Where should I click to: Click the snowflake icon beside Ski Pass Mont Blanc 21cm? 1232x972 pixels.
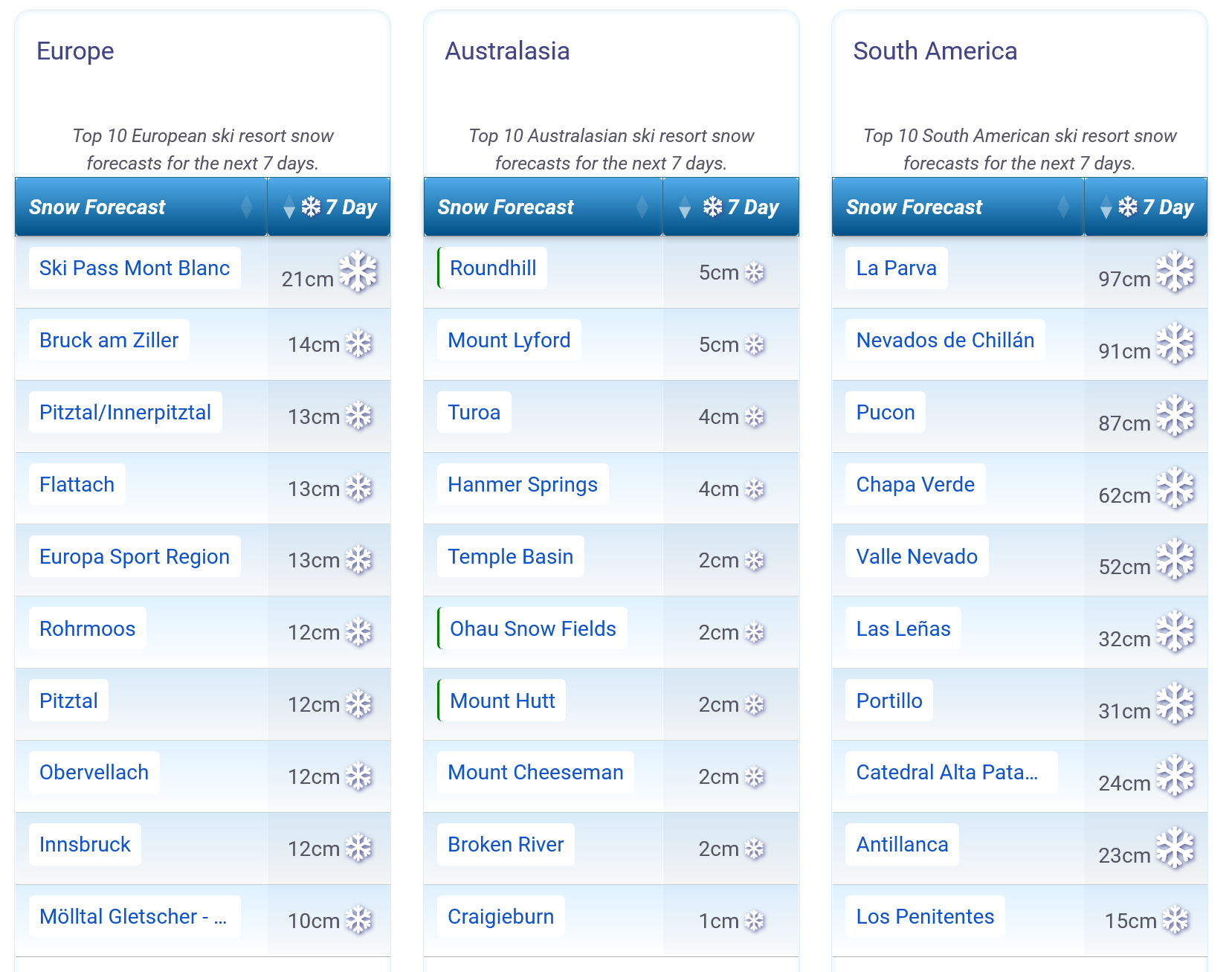pos(358,271)
